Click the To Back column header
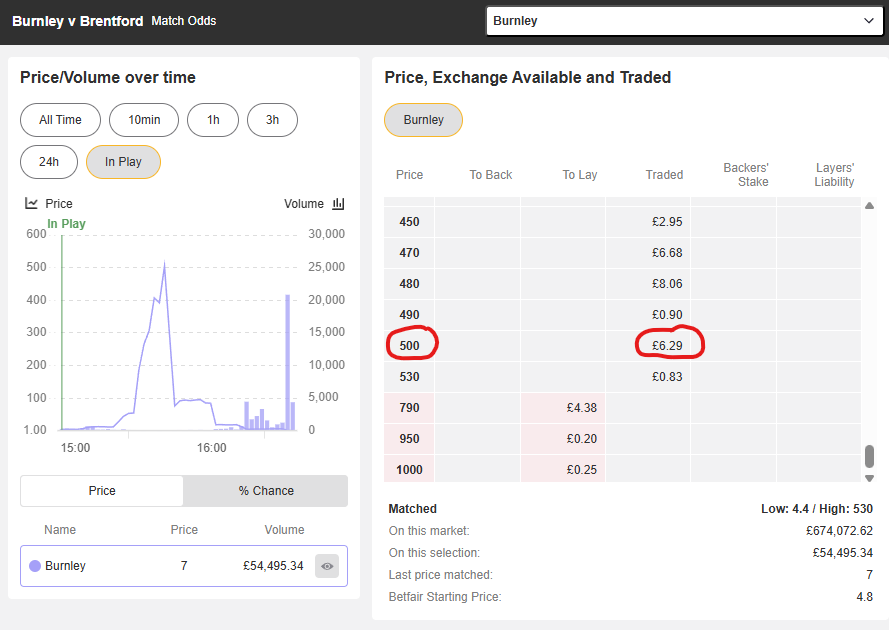The image size is (889, 630). [490, 175]
